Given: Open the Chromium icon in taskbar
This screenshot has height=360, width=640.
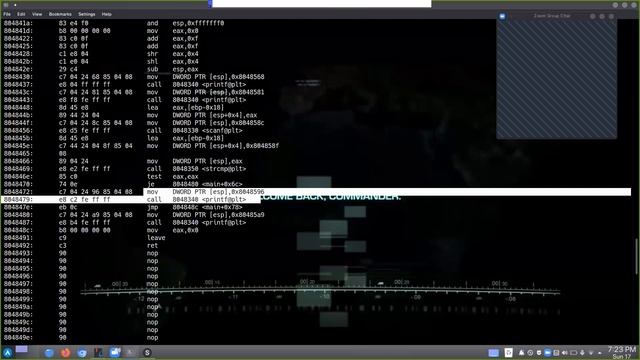Looking at the screenshot, I should point(82,353).
